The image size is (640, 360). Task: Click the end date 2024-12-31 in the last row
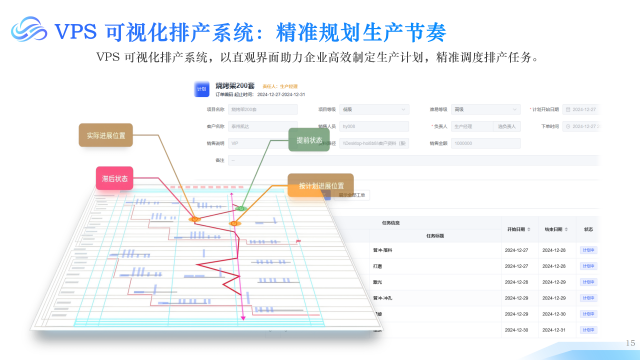click(554, 330)
